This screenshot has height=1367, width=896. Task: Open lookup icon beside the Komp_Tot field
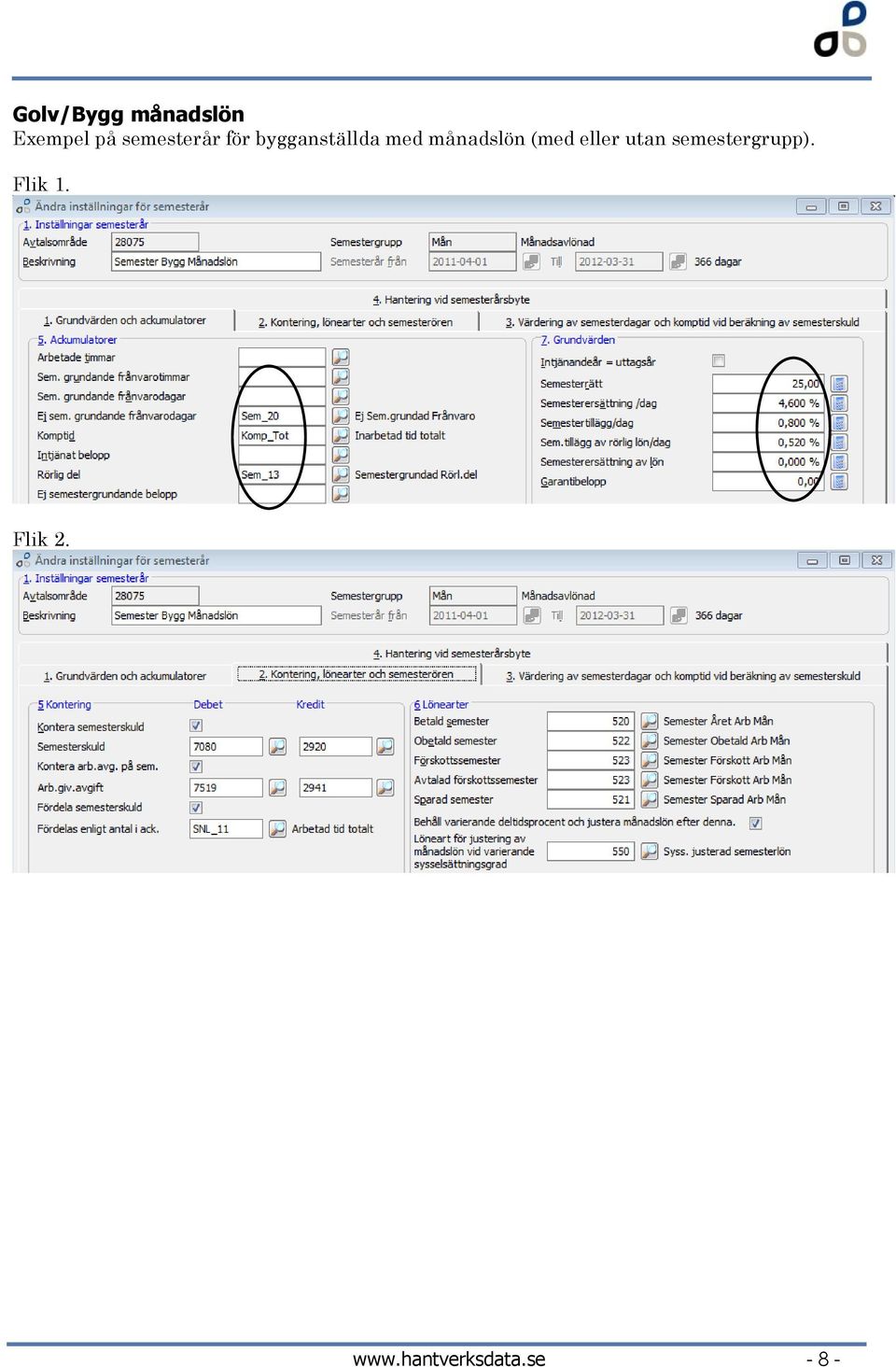click(x=341, y=435)
